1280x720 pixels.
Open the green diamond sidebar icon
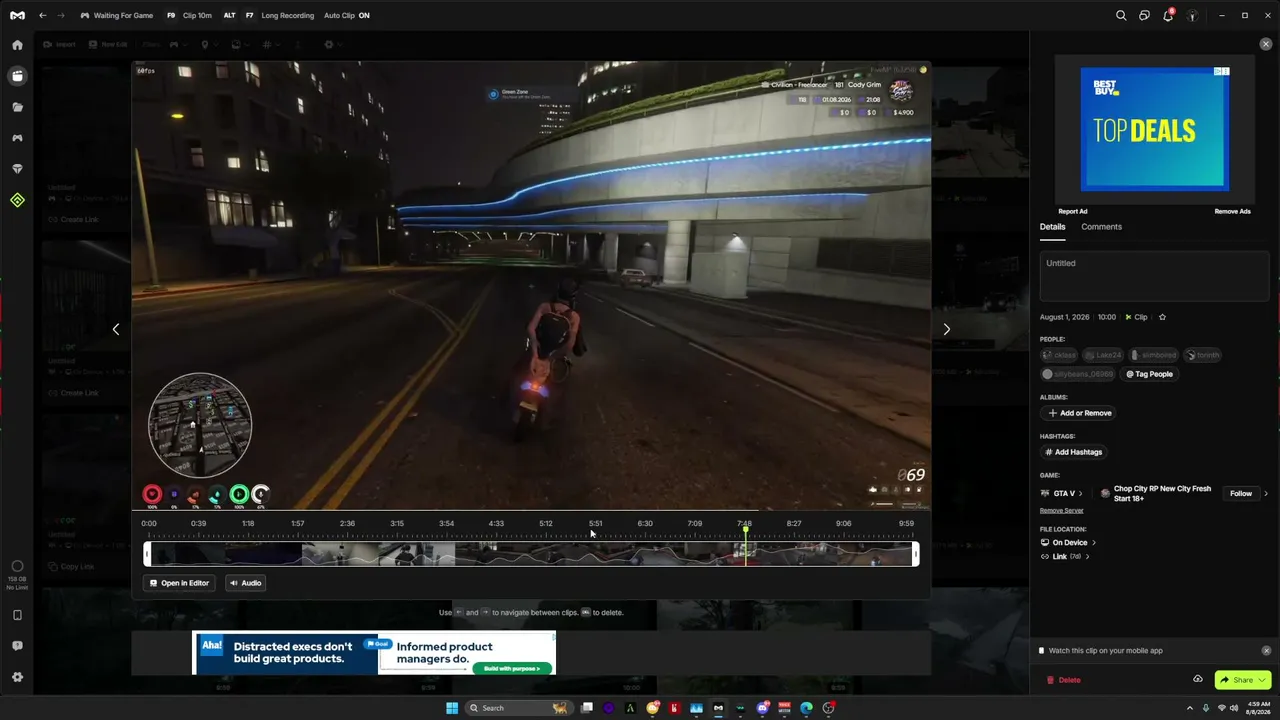pyautogui.click(x=17, y=200)
